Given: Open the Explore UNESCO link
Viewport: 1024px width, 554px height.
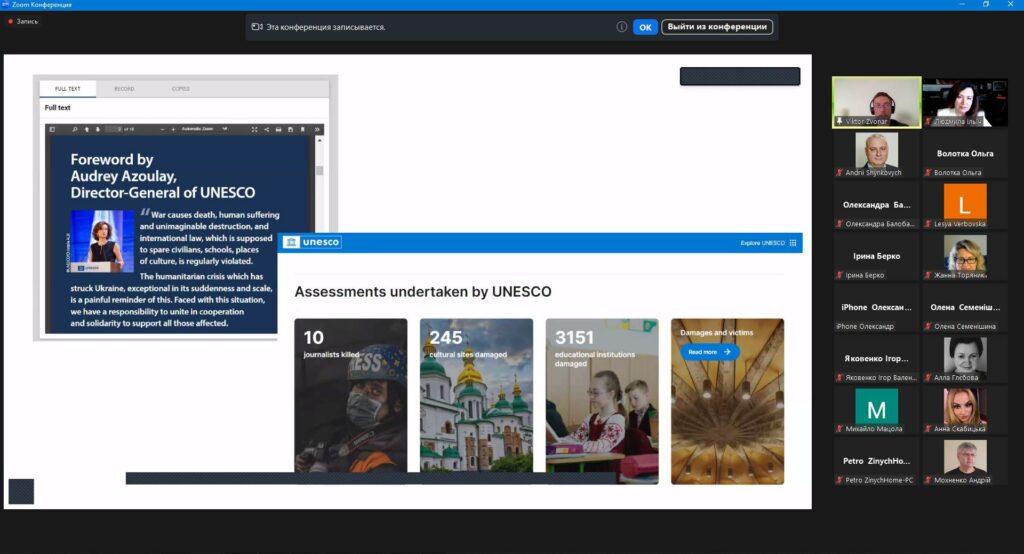Looking at the screenshot, I should 762,243.
